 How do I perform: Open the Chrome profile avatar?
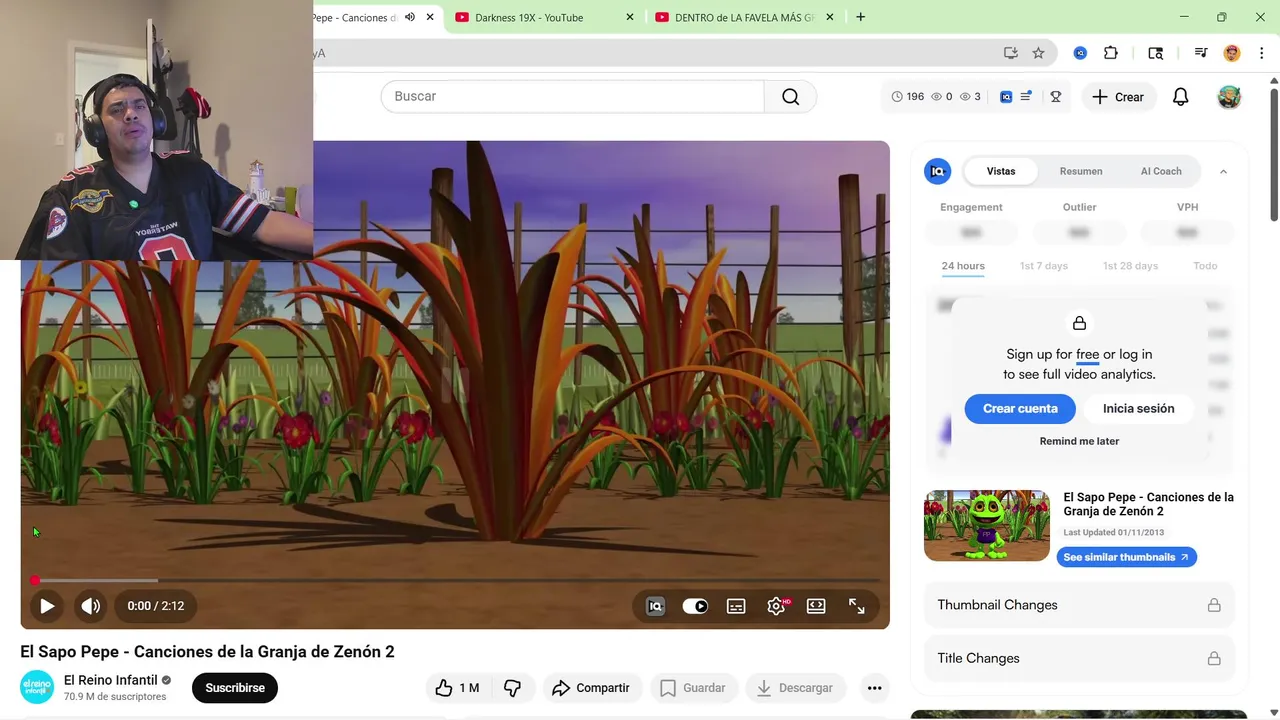1232,53
